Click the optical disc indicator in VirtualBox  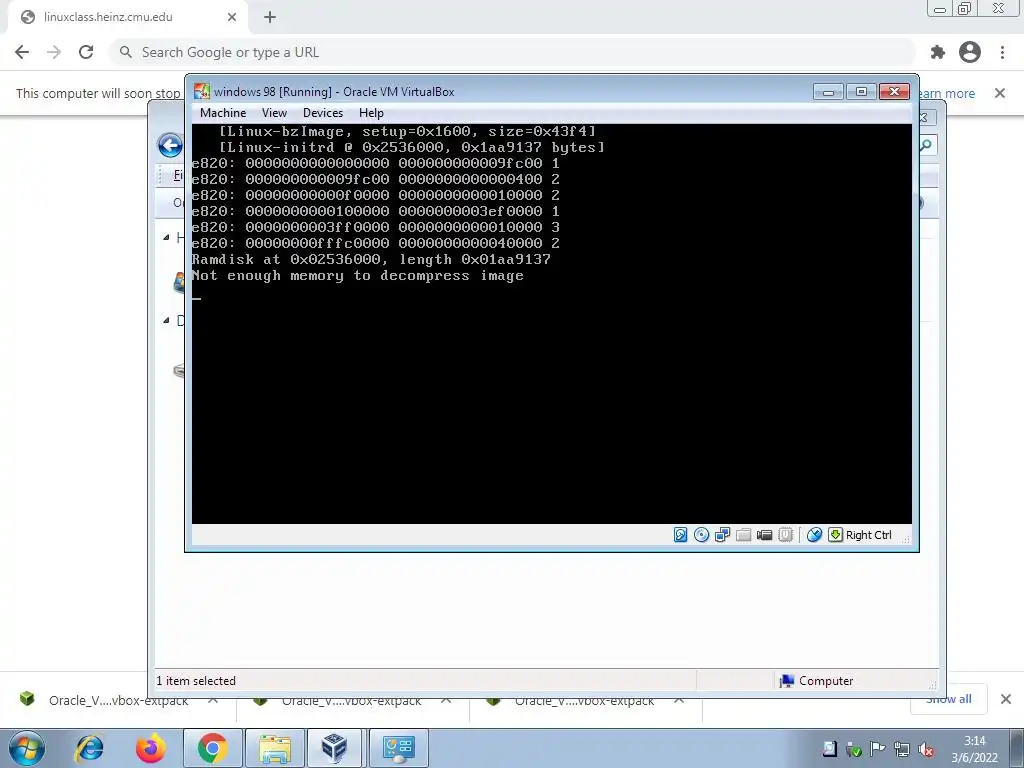pyautogui.click(x=701, y=535)
